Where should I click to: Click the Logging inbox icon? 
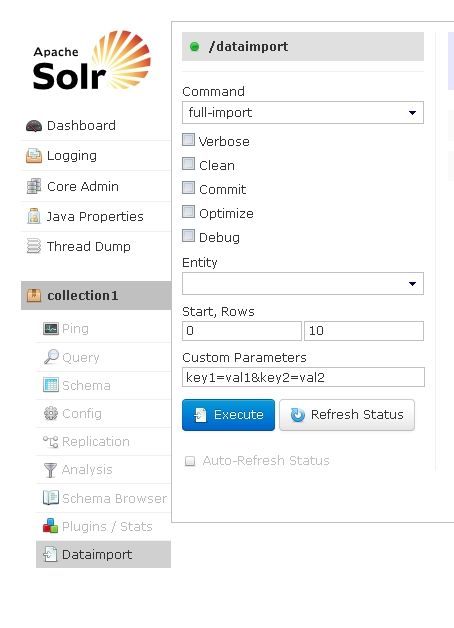34,156
